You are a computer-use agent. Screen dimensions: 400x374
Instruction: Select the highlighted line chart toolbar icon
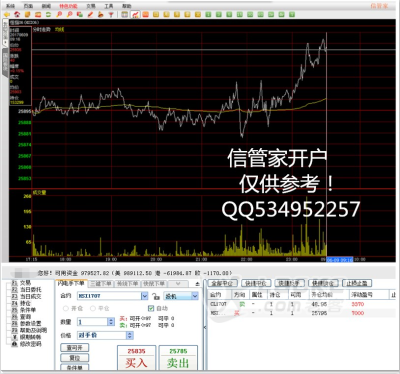[x=135, y=14]
